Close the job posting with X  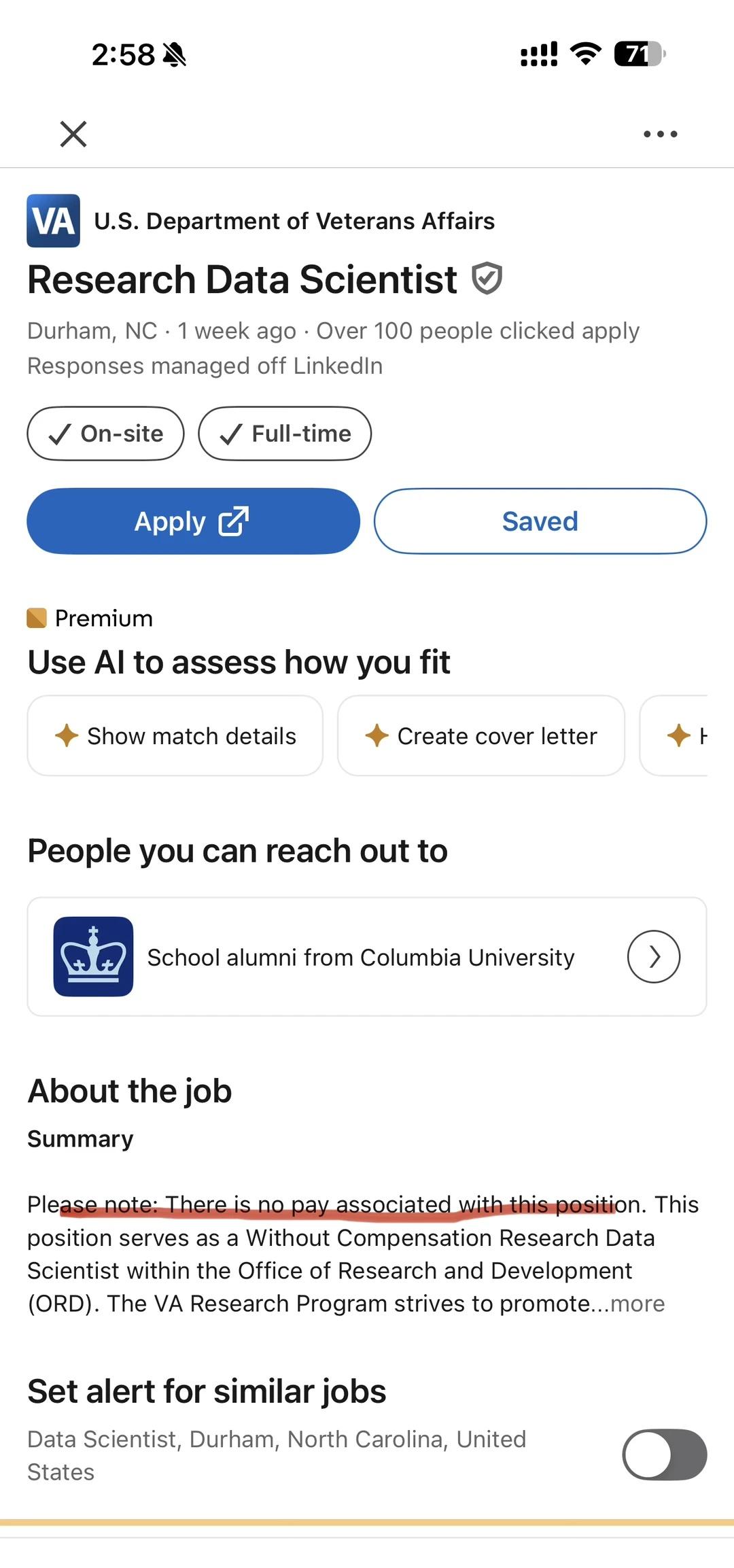click(x=73, y=134)
